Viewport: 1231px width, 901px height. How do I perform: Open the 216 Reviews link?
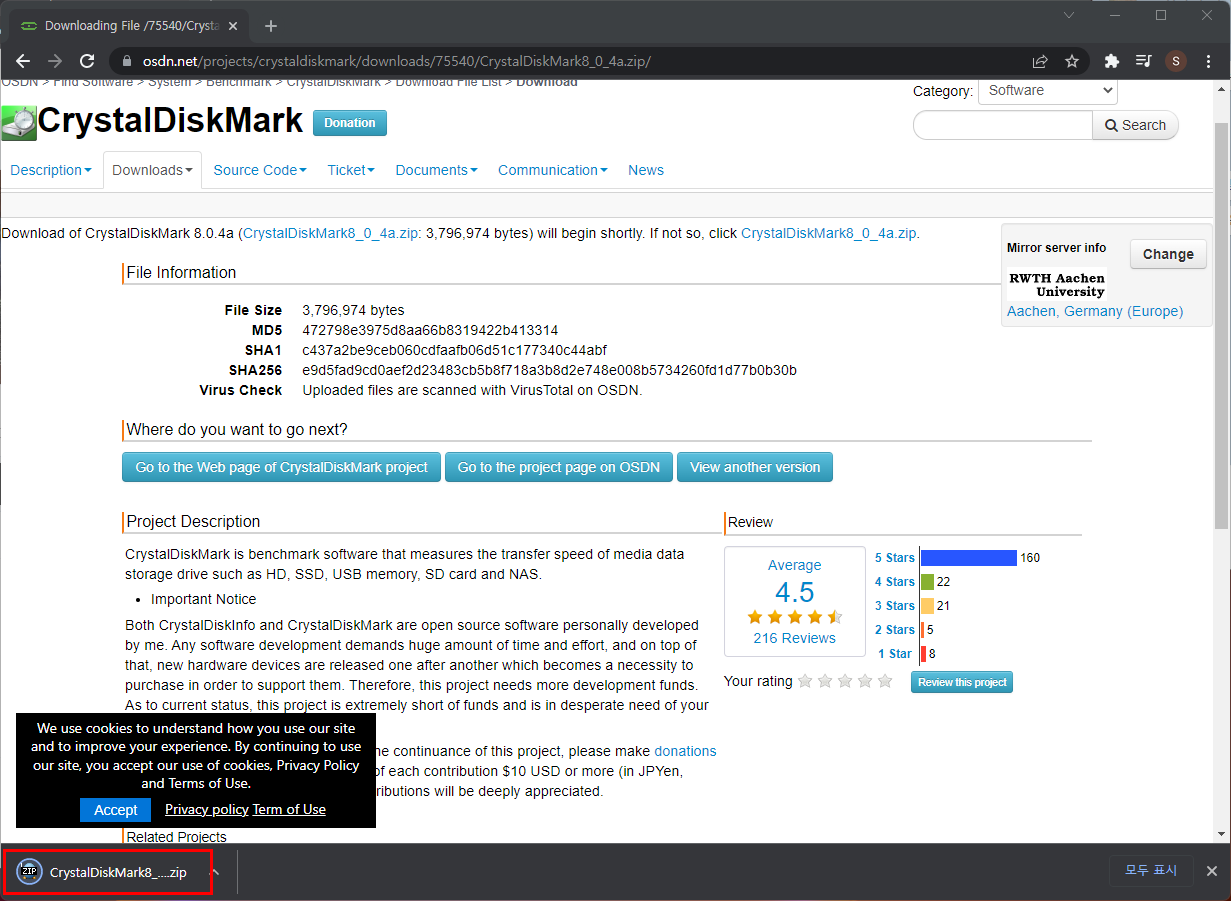tap(794, 638)
